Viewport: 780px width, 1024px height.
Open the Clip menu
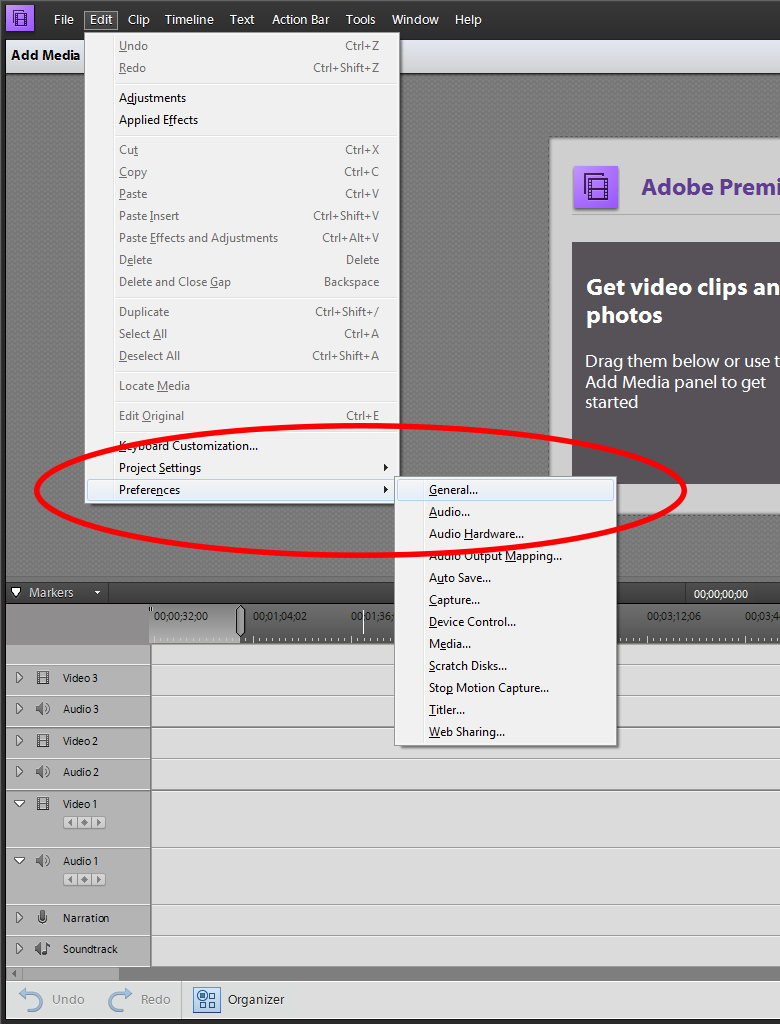(x=138, y=20)
